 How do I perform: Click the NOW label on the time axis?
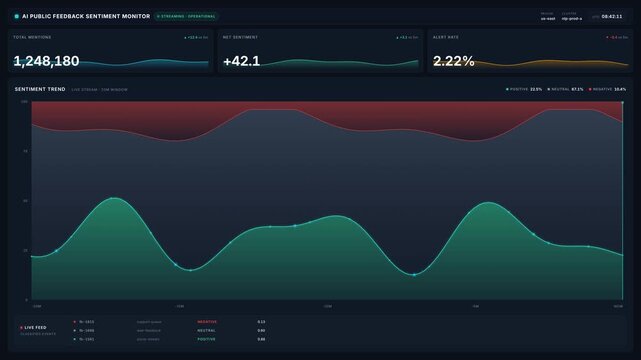618,306
